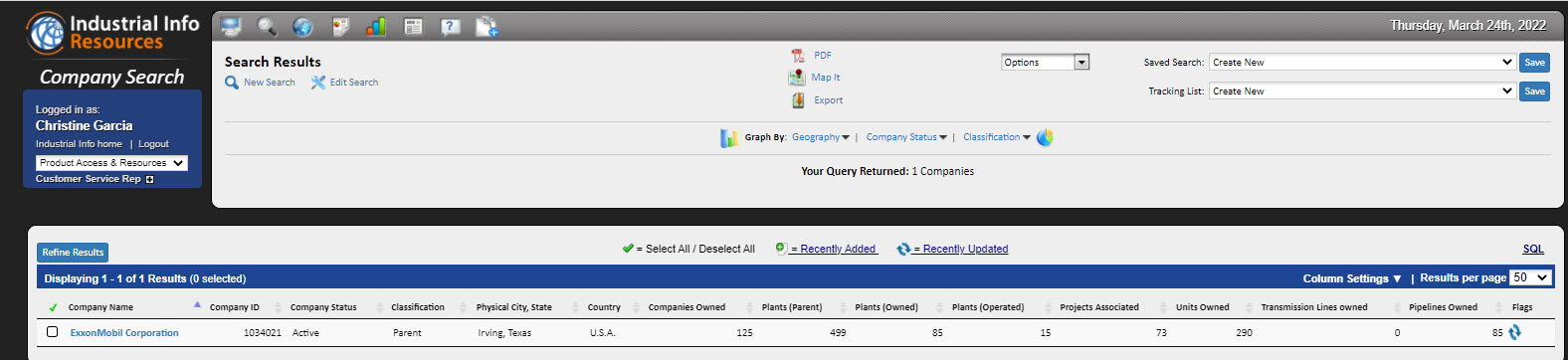
Task: Click the Recently Updated legend arrows icon
Action: point(903,249)
